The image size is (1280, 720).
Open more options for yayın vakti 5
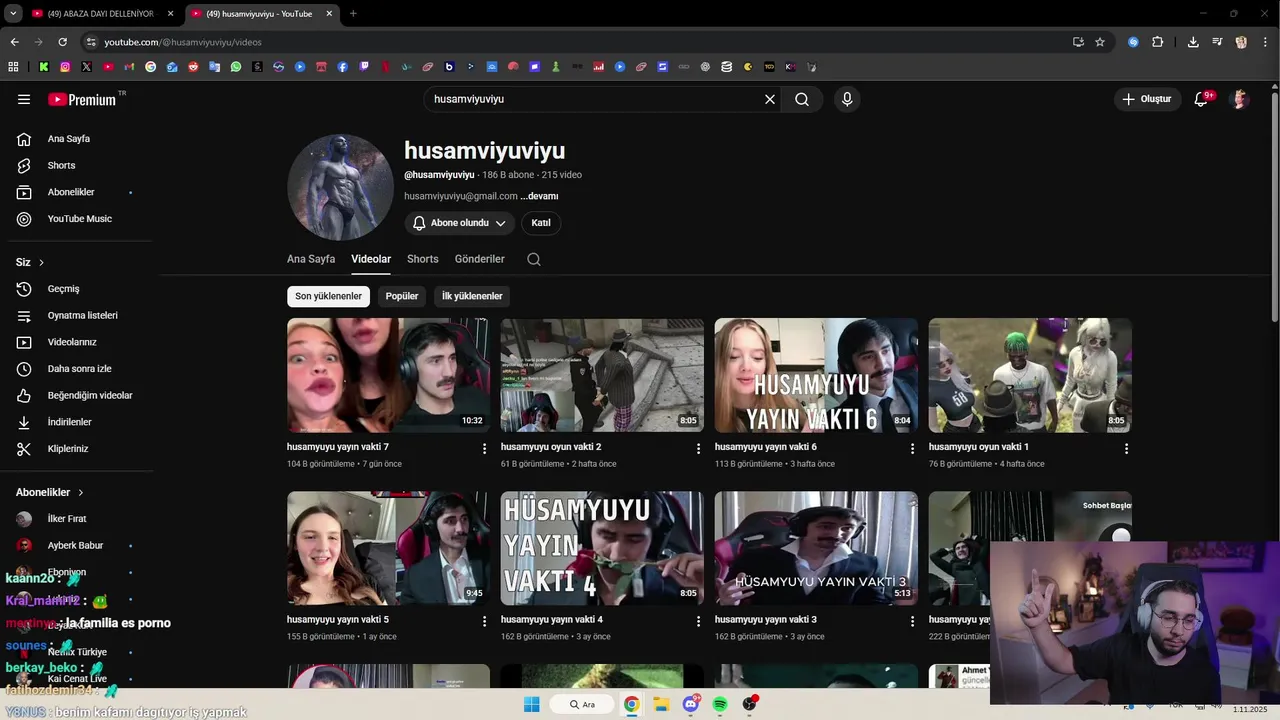click(484, 621)
